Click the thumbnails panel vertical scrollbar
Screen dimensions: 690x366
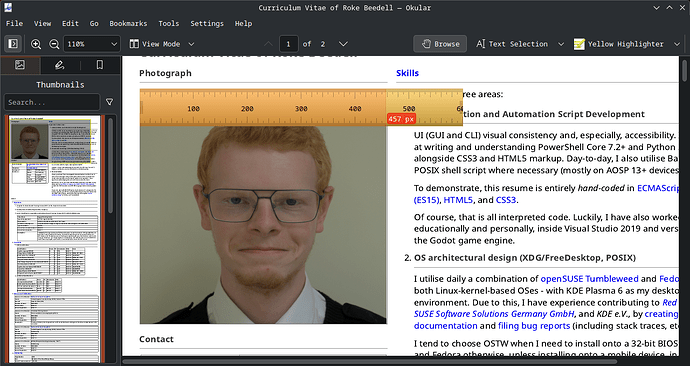[x=110, y=166]
